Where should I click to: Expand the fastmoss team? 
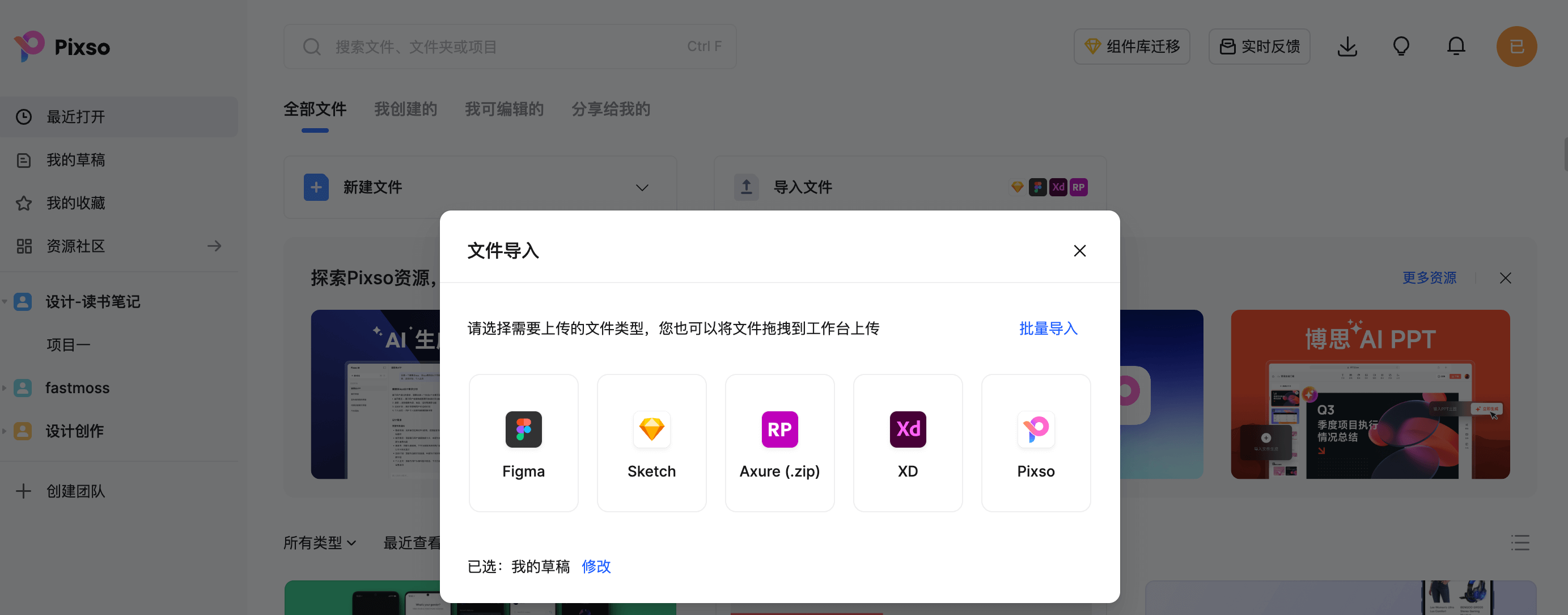click(5, 388)
